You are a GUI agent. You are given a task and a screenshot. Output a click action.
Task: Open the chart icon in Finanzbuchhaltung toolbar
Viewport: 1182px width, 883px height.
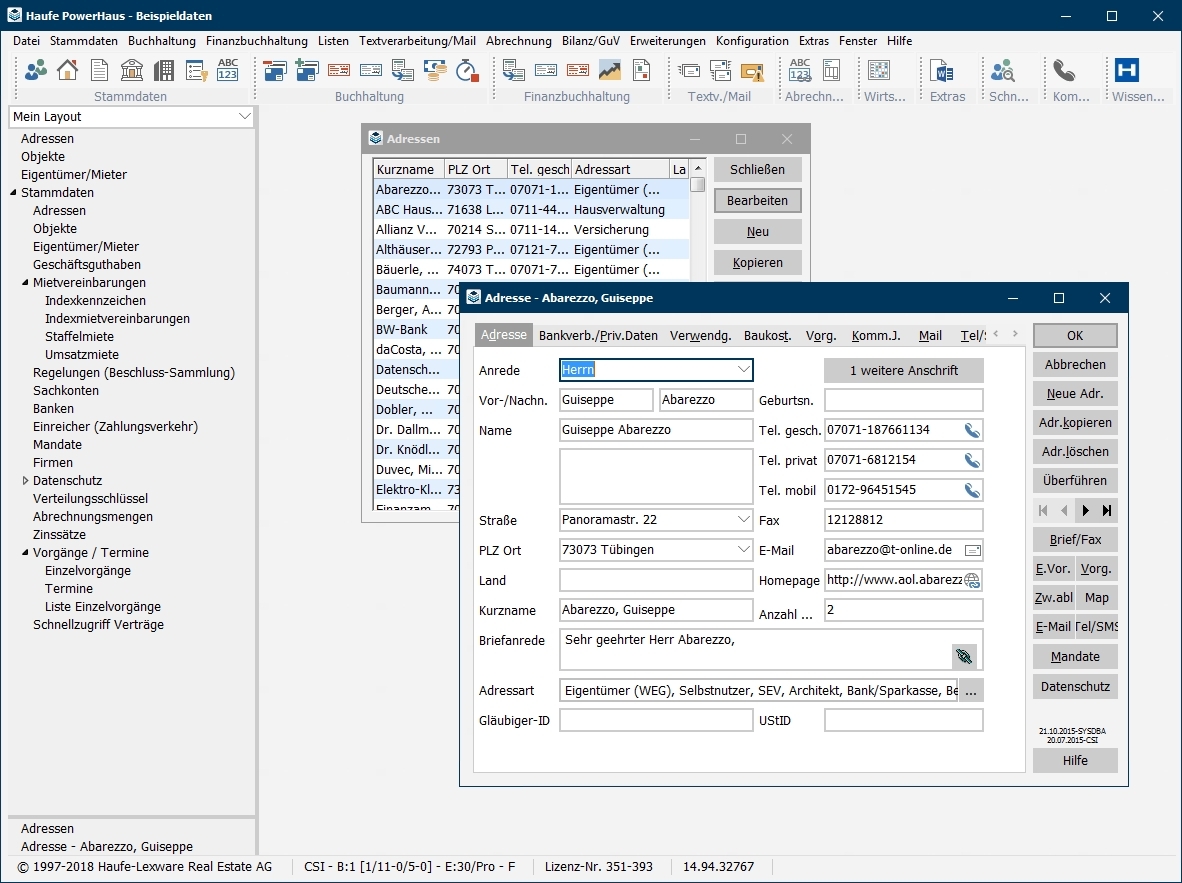point(610,70)
